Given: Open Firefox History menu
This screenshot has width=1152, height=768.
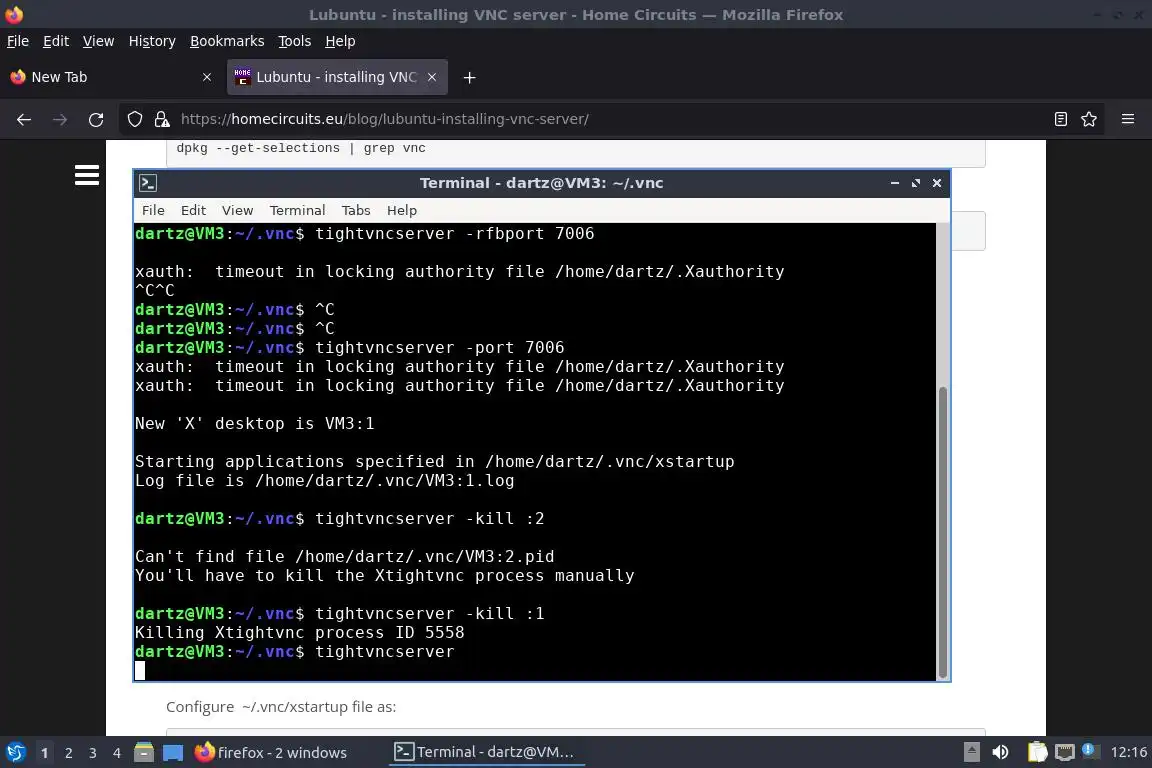Looking at the screenshot, I should click(152, 41).
